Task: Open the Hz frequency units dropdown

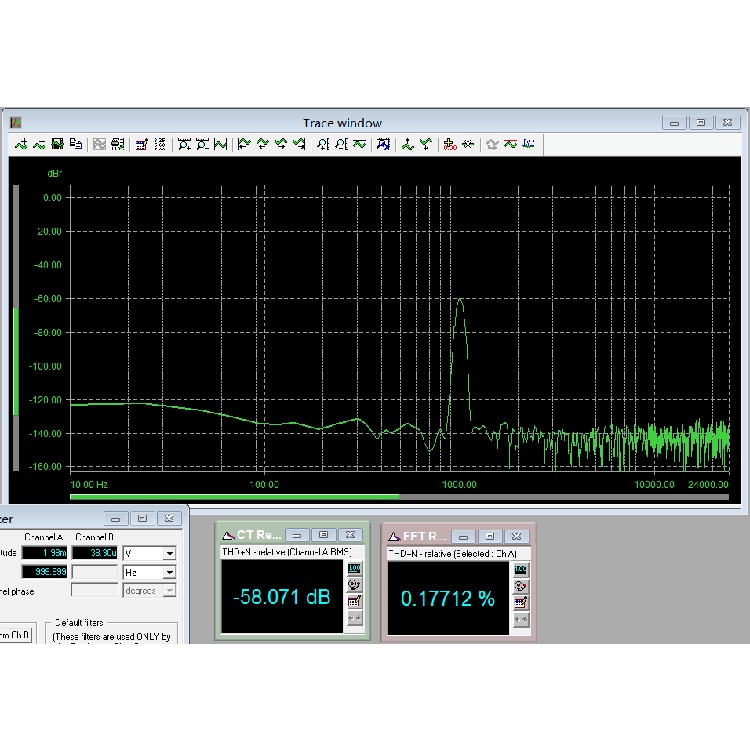Action: point(169,572)
